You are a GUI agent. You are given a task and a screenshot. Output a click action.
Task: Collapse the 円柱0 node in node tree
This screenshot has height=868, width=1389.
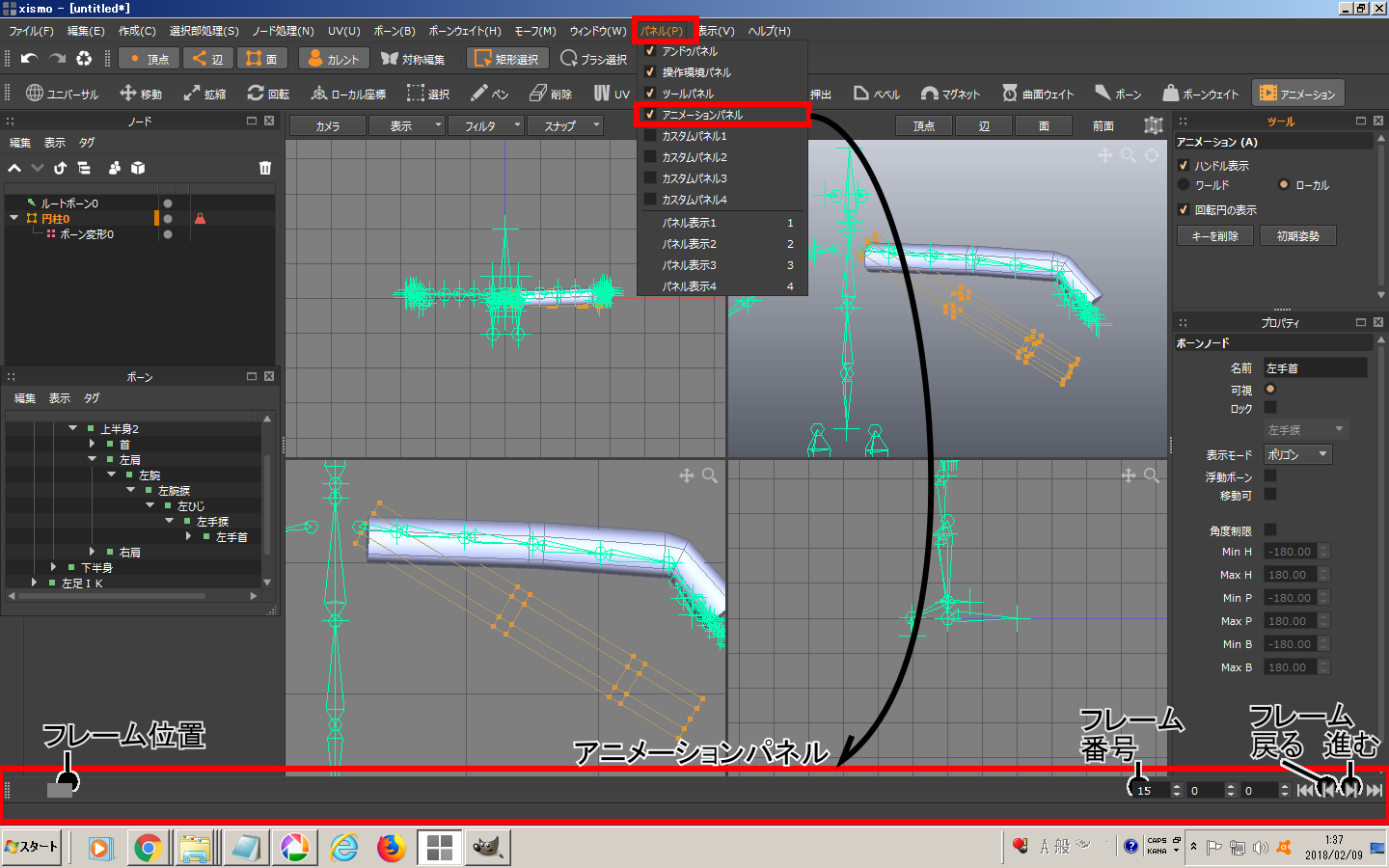tap(14, 218)
